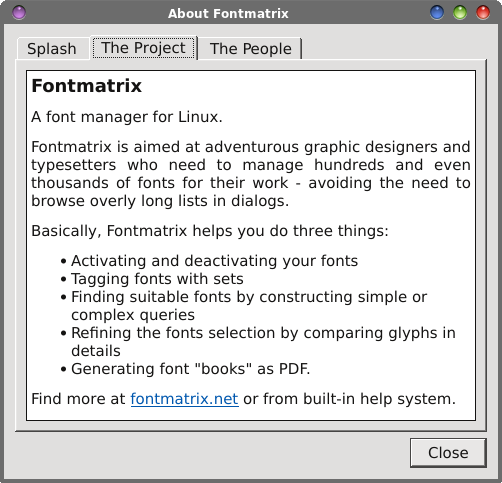502x483 pixels.
Task: Click 'Generating font "books" as PDF.' bullet
Action: click(191, 369)
